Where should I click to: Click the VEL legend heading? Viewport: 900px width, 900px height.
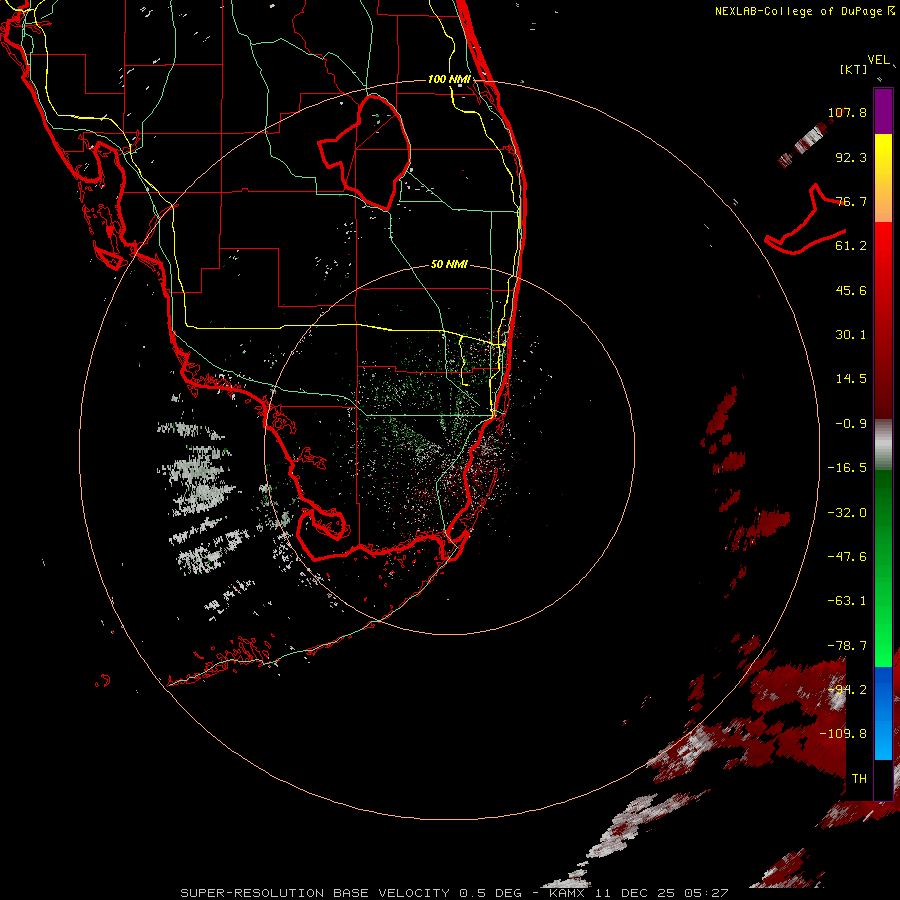(878, 60)
